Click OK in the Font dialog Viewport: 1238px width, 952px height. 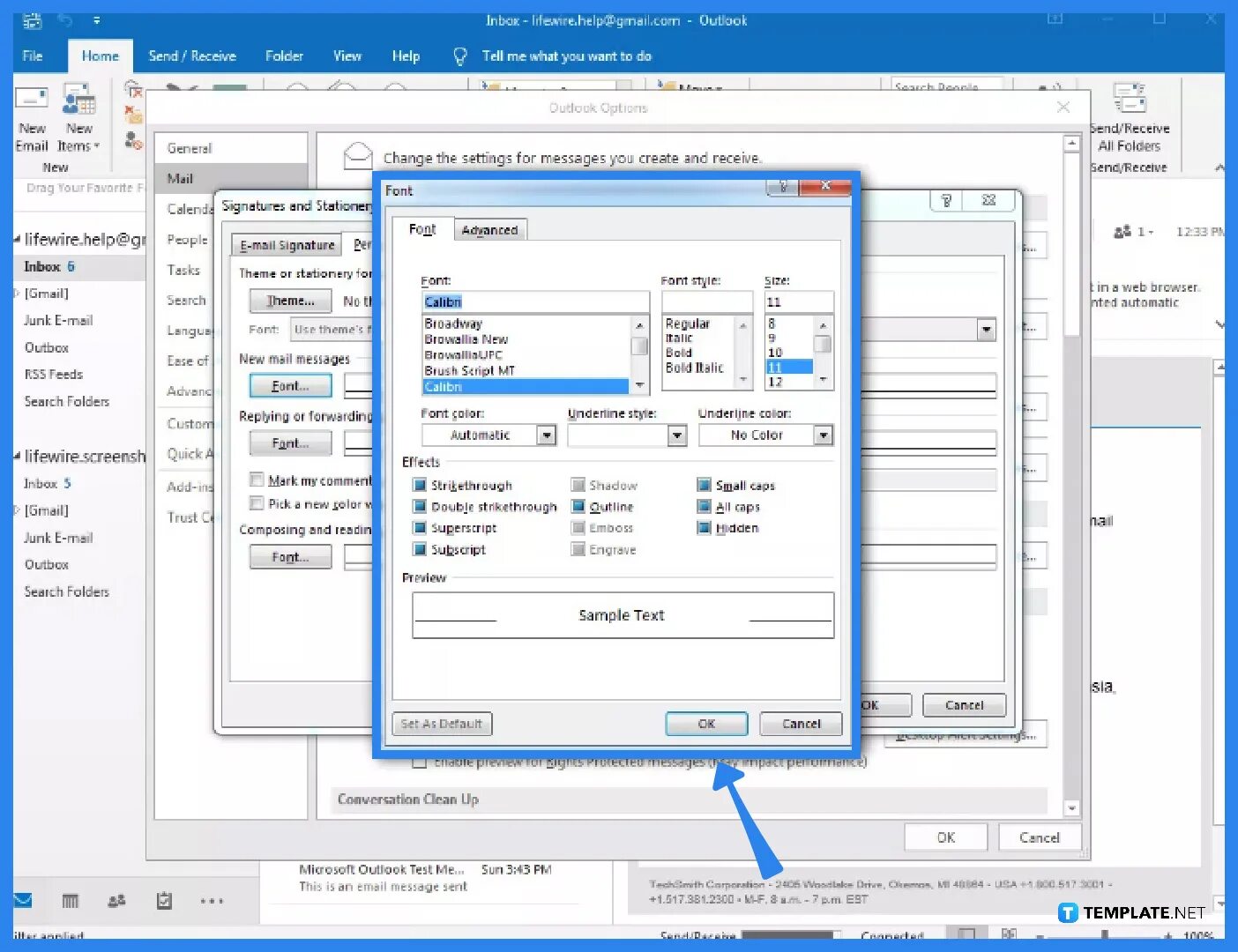point(706,724)
